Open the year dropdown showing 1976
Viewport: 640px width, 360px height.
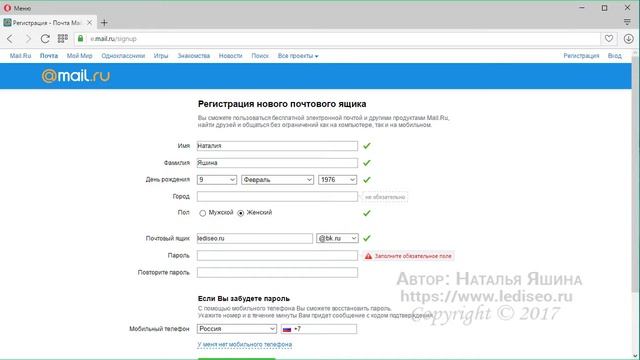tap(338, 180)
